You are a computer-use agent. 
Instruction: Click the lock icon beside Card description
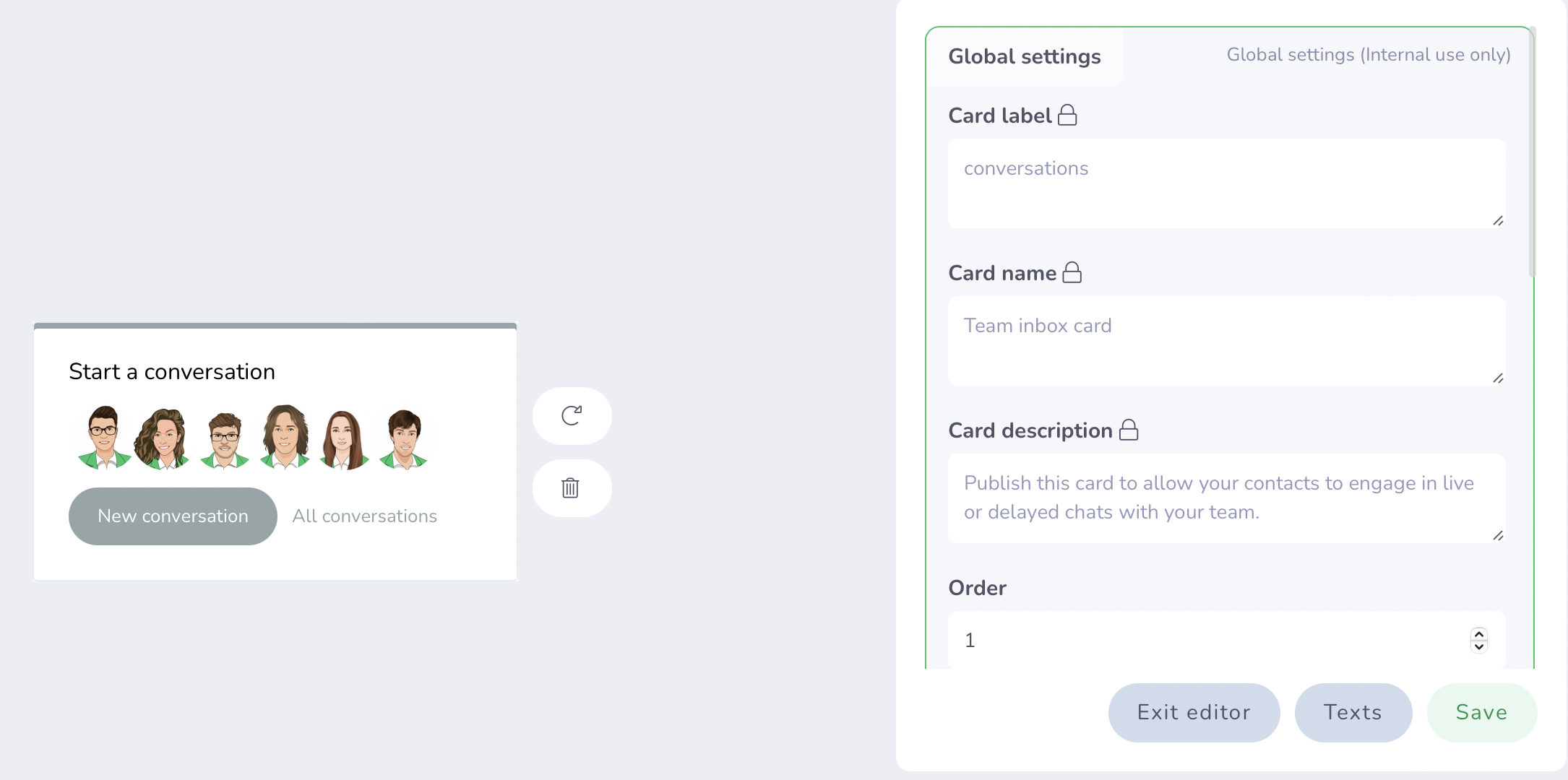coord(1129,430)
